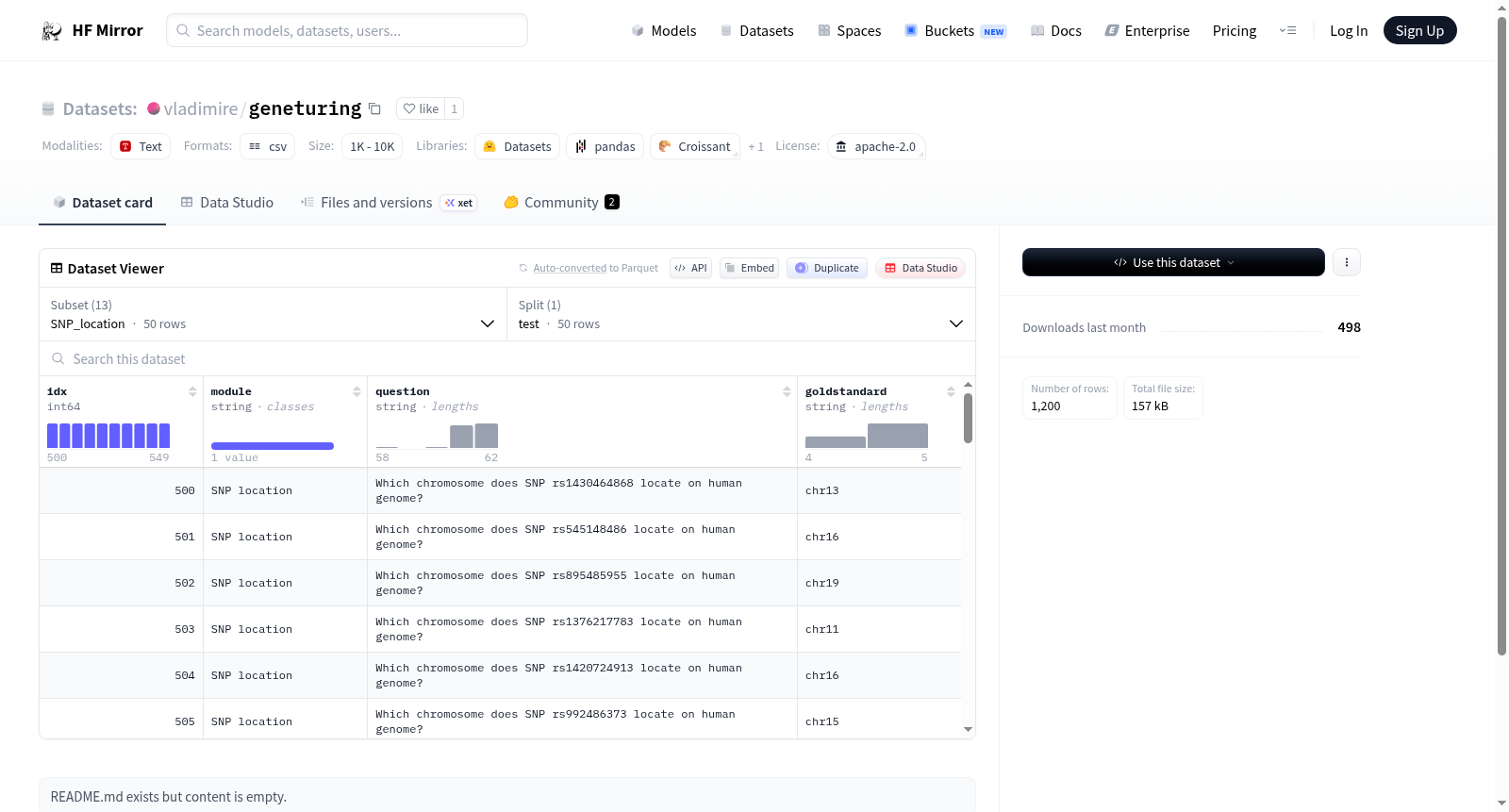Open the Auto-converted to Parquet link
The image size is (1509, 812).
(596, 268)
